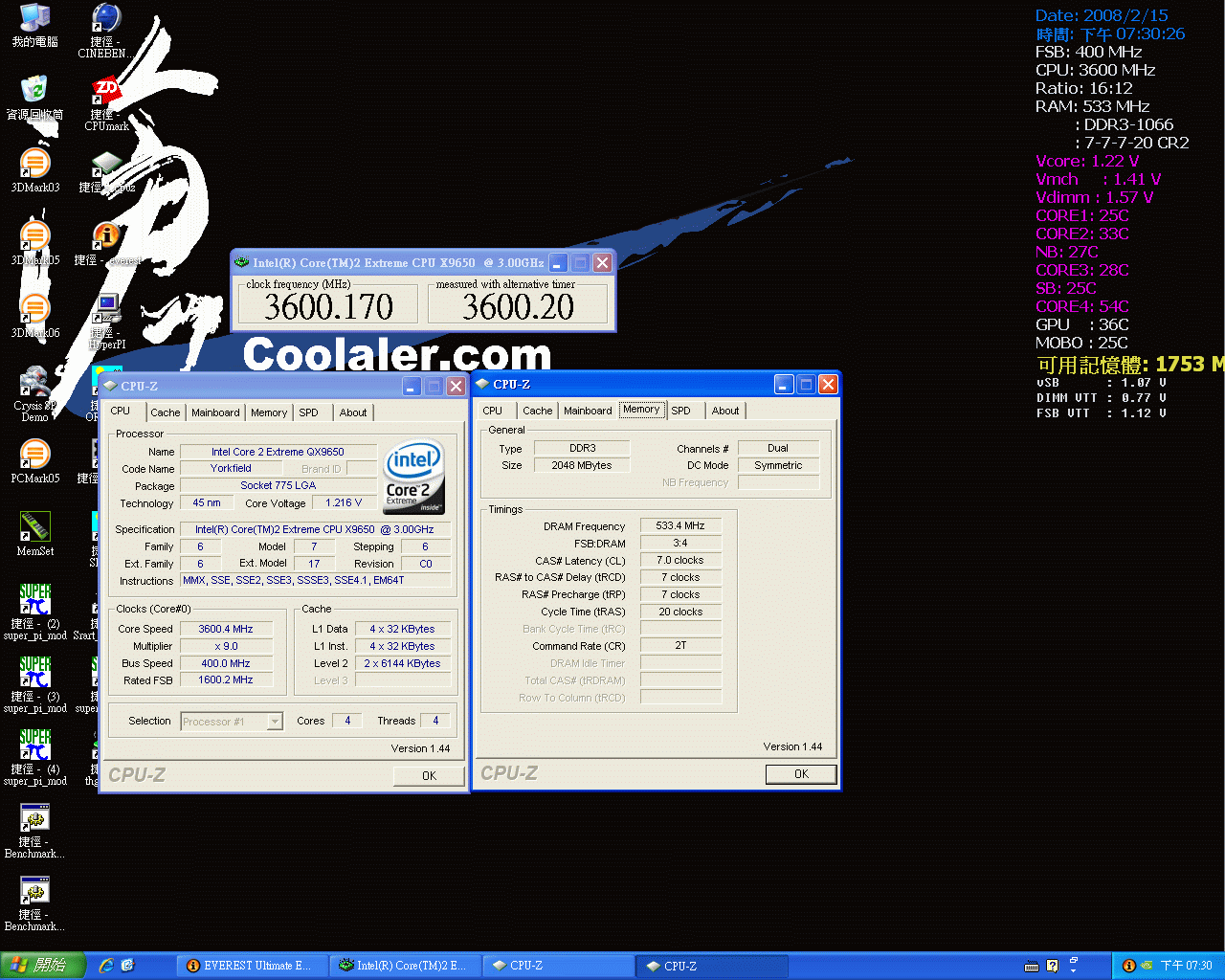Switch to Memory tab in left CPU-Z window
Screen dimensions: 1225x980
click(x=269, y=412)
